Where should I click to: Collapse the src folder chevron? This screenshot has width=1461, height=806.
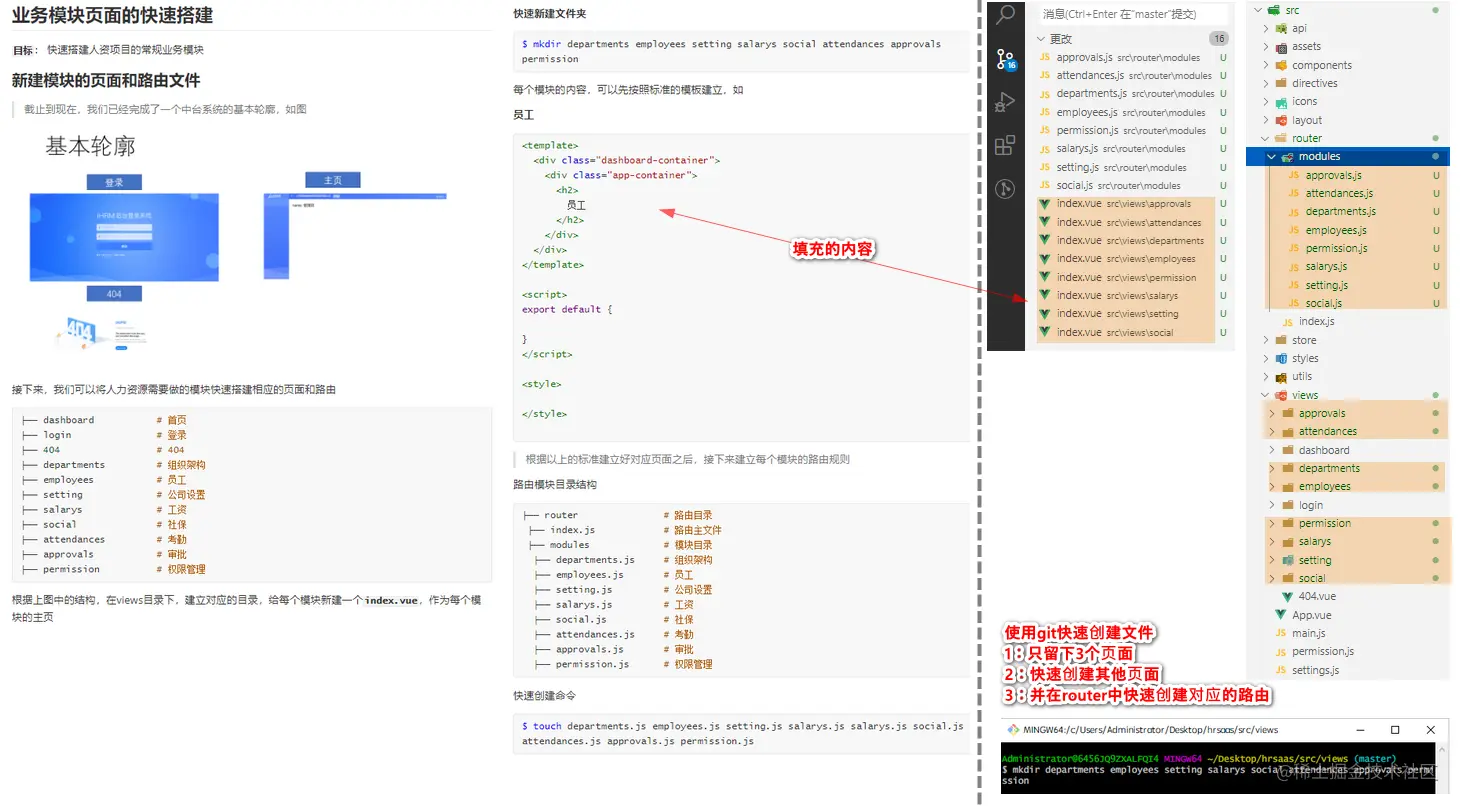pos(1258,10)
